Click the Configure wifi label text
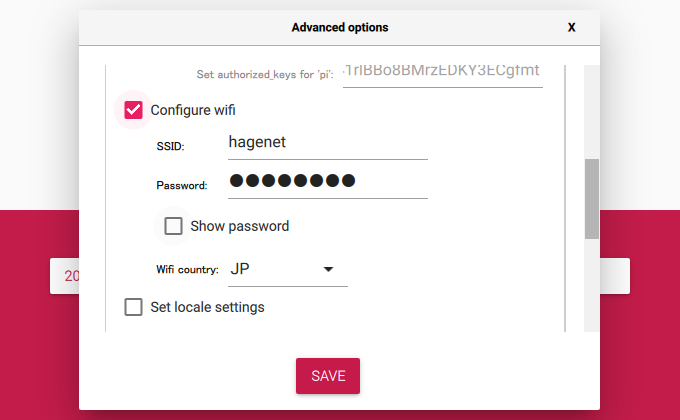This screenshot has width=680, height=420. (x=193, y=110)
